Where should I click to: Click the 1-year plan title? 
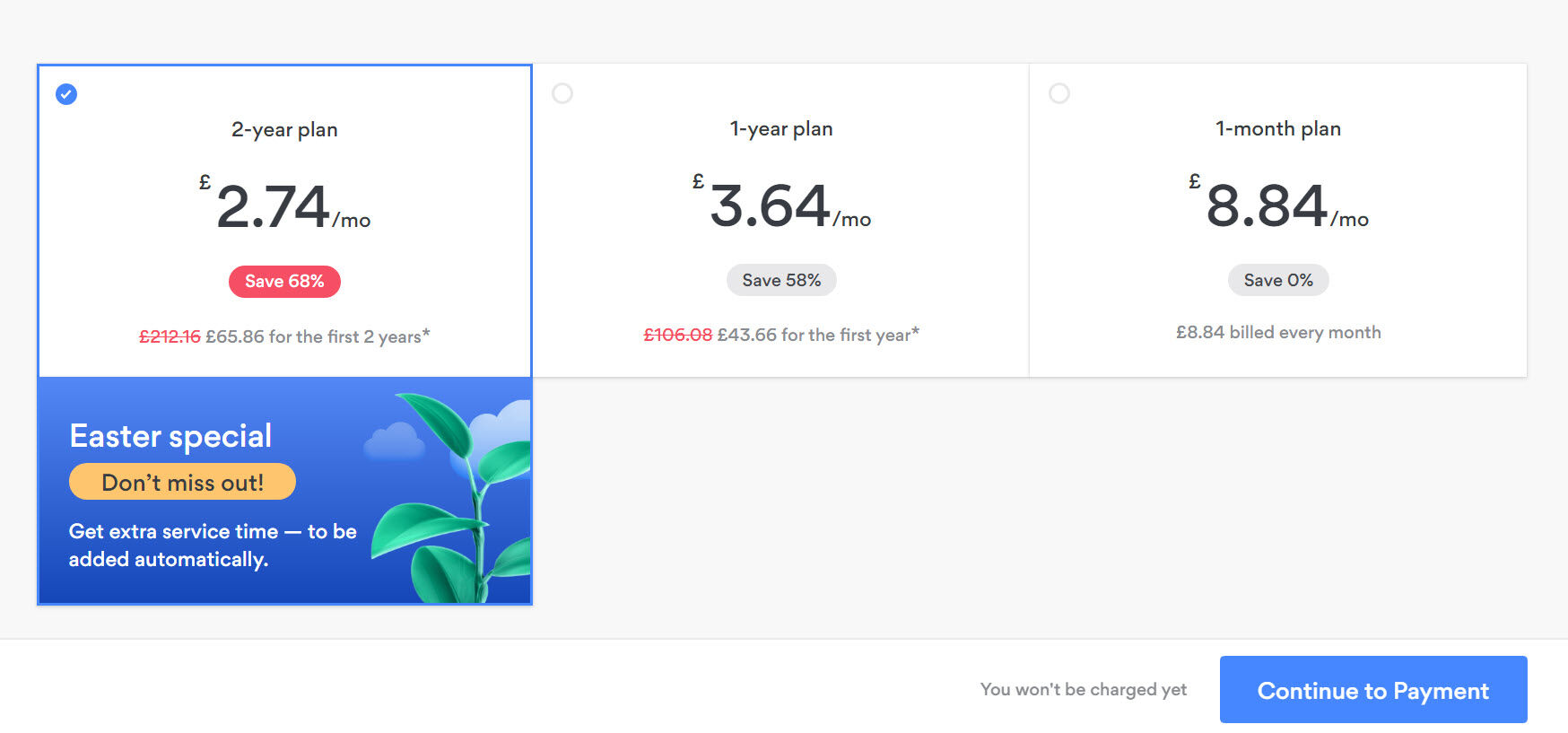pyautogui.click(x=781, y=128)
